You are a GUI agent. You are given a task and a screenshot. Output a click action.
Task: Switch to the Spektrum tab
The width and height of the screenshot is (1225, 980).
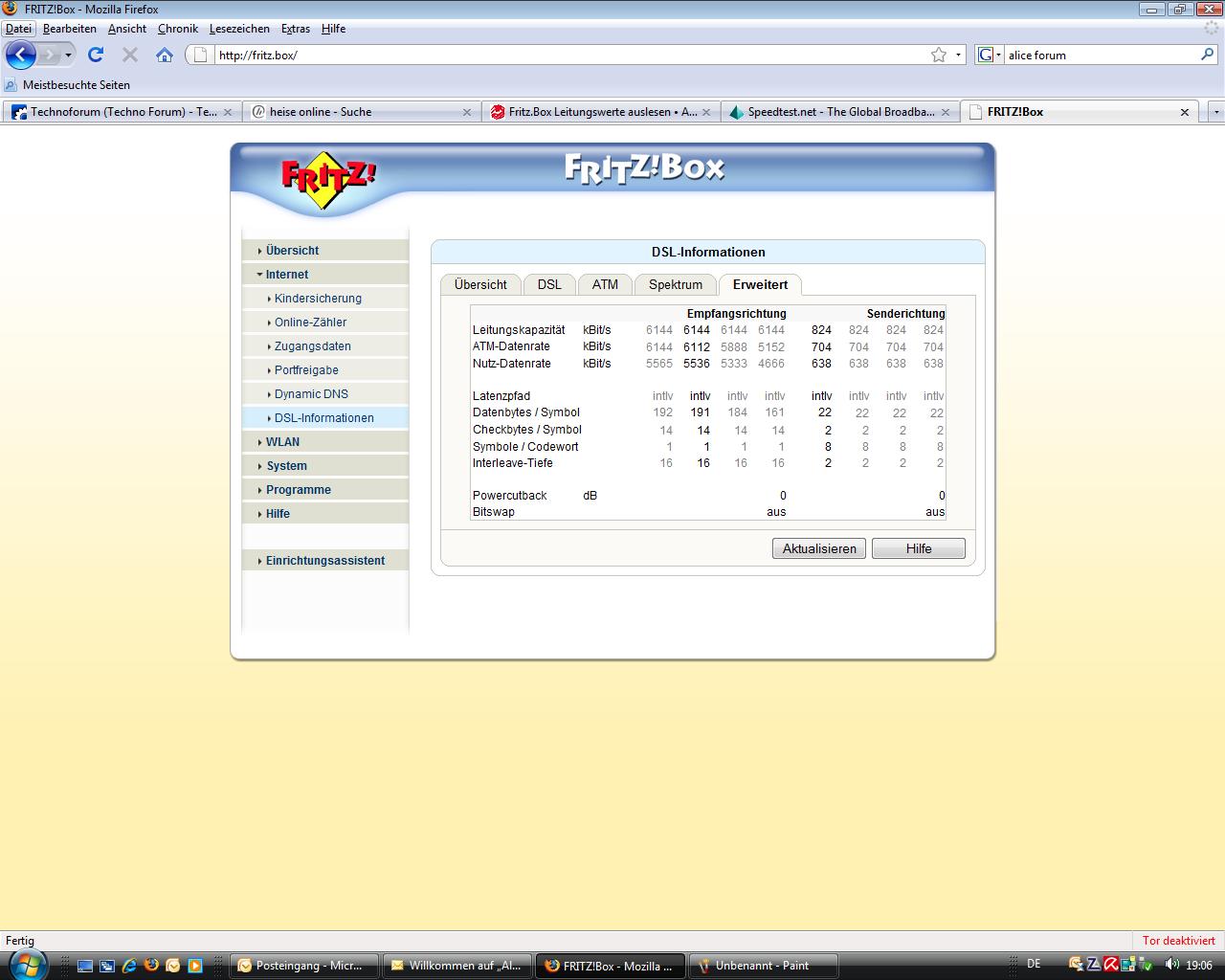[675, 284]
